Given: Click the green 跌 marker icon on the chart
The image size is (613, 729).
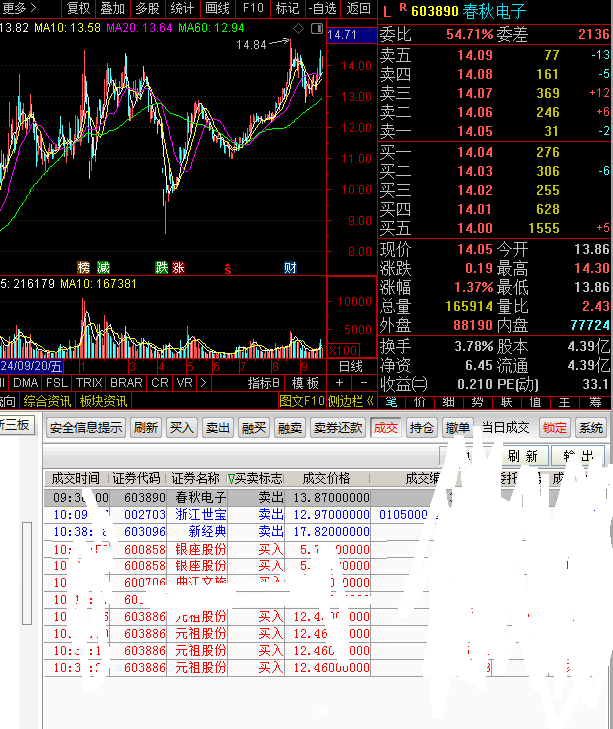Looking at the screenshot, I should coord(161,267).
